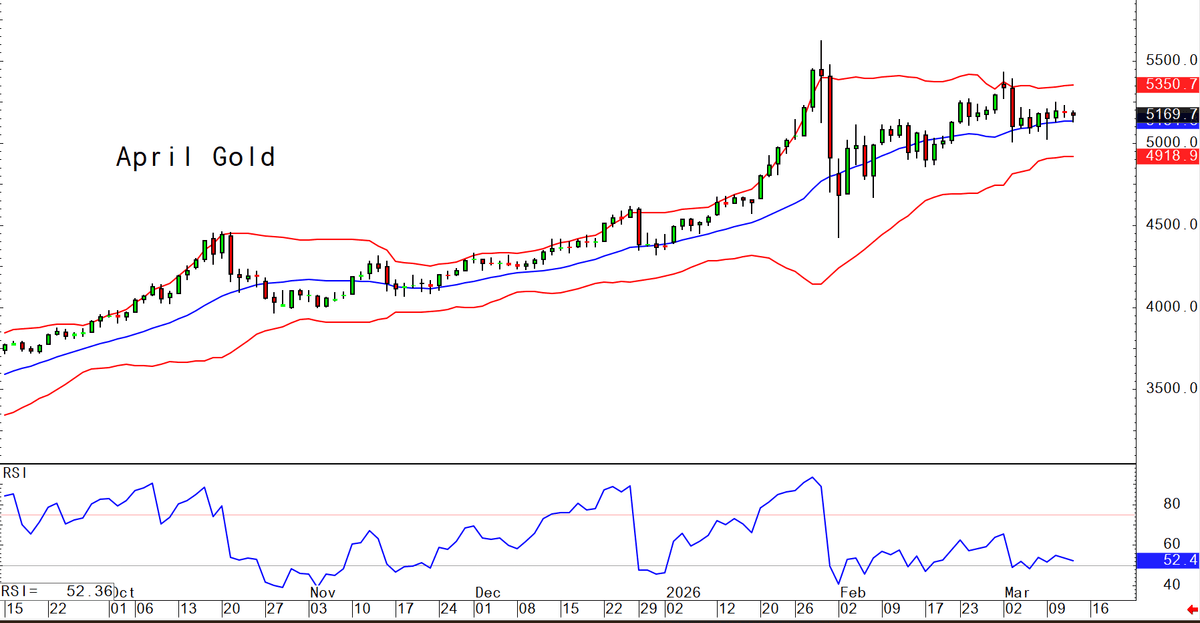Select the 'April Gold' chart title
The height and width of the screenshot is (623, 1200).
point(195,157)
